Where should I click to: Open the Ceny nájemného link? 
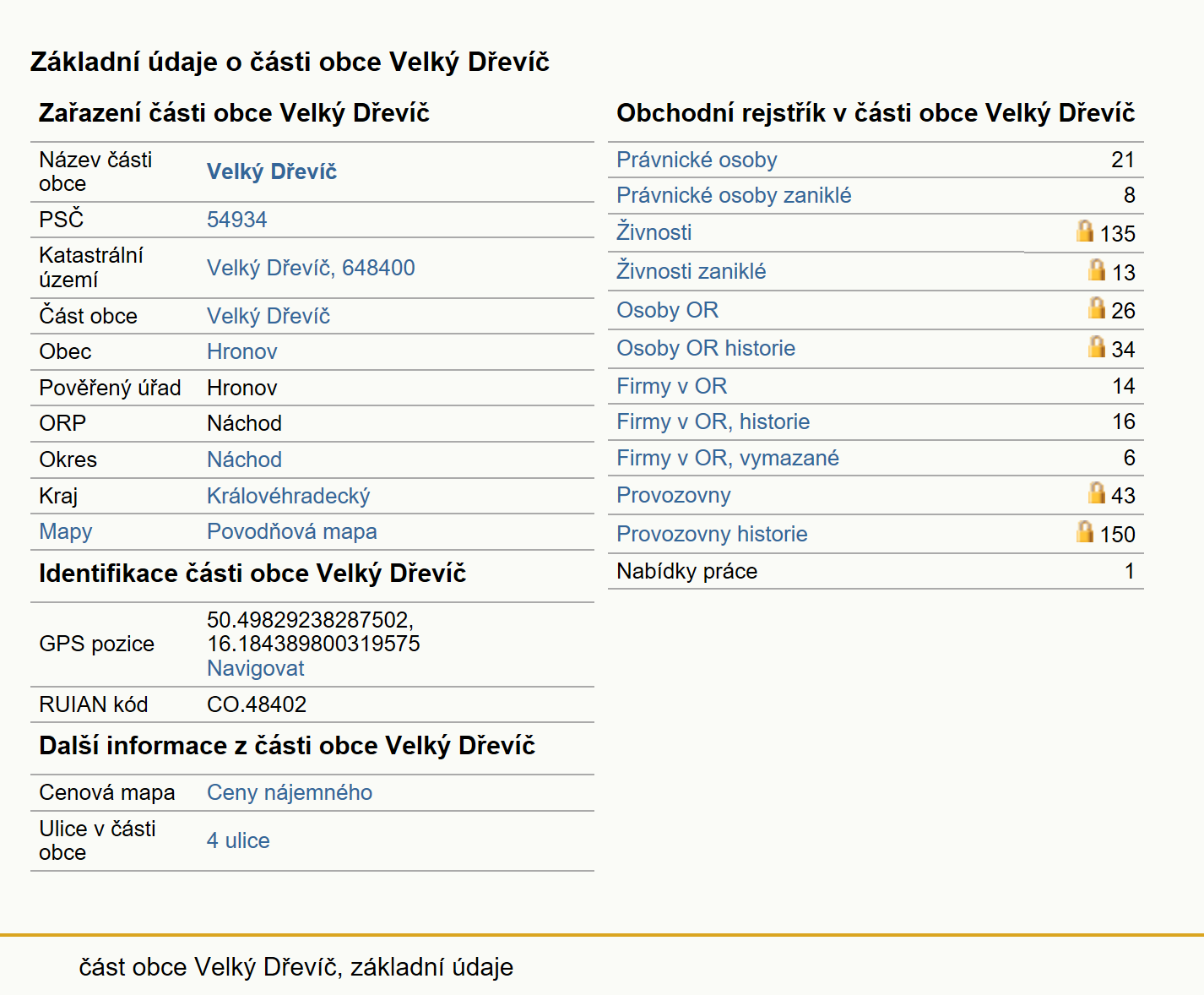pos(290,792)
